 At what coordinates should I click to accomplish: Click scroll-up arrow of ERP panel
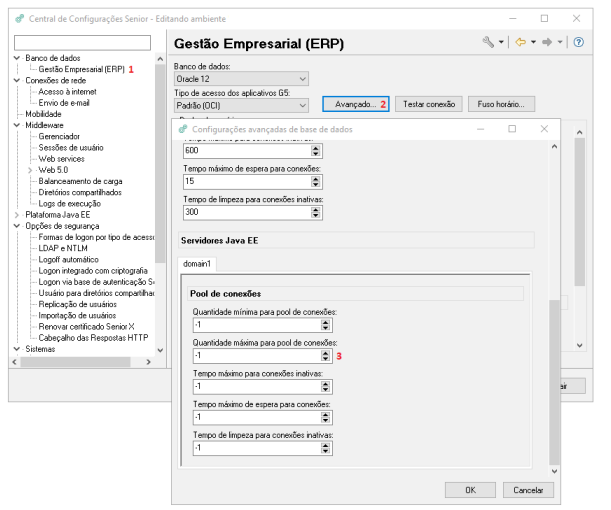tap(579, 132)
